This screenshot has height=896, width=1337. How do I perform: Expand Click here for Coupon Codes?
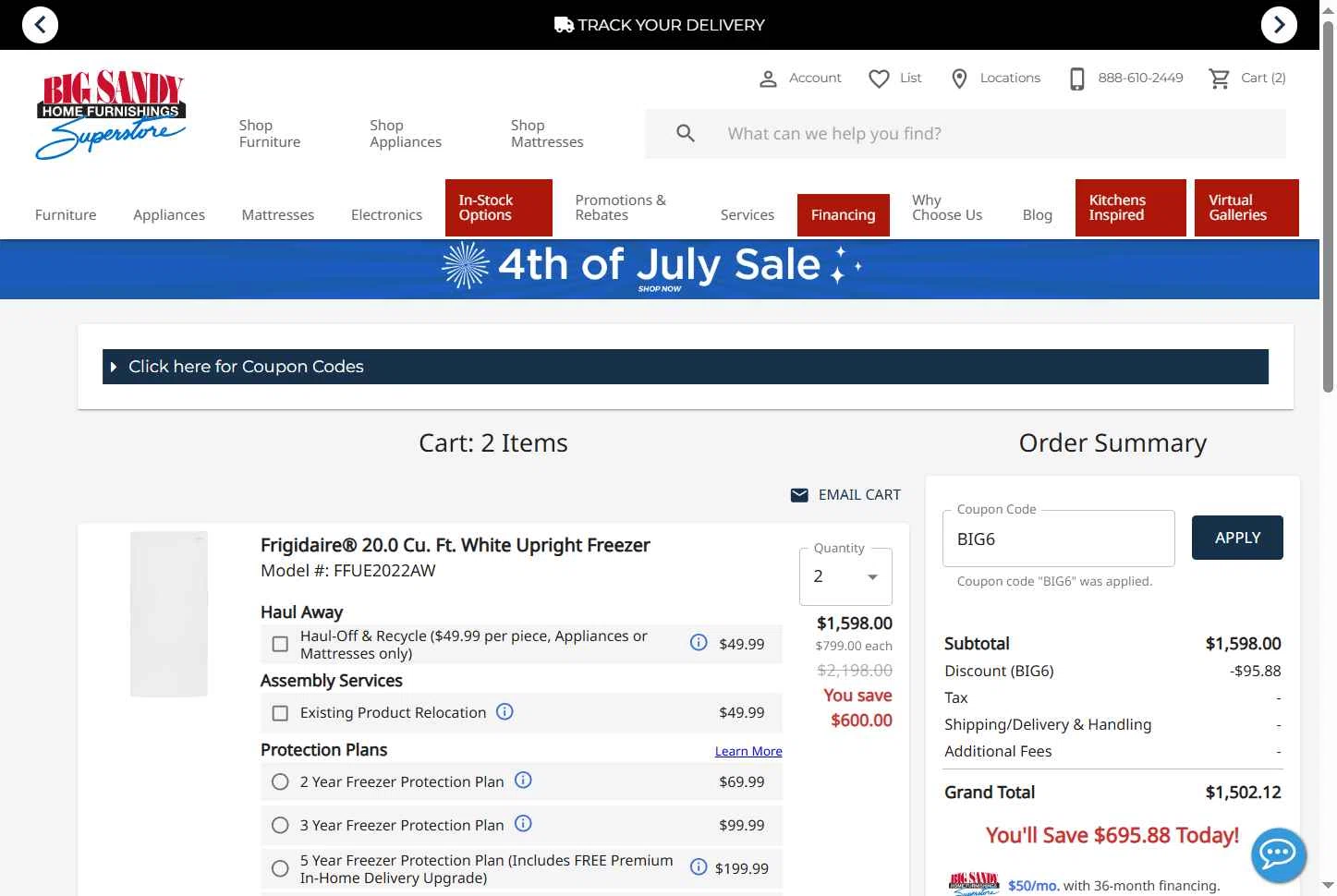click(x=685, y=367)
